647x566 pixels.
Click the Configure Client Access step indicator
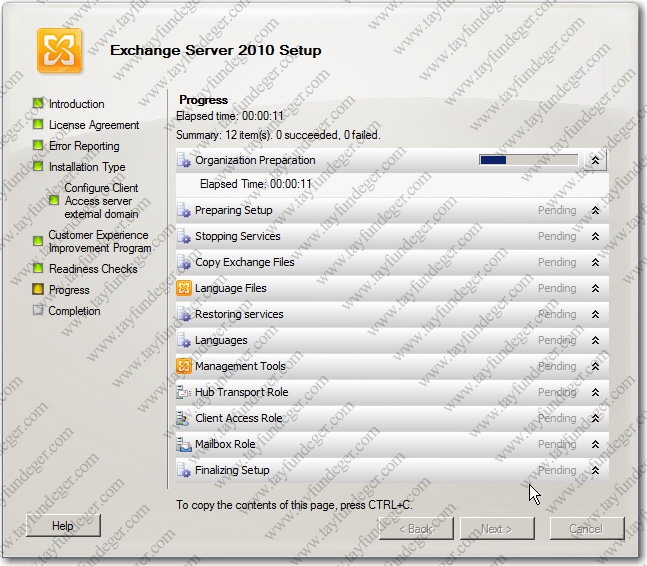tap(54, 200)
